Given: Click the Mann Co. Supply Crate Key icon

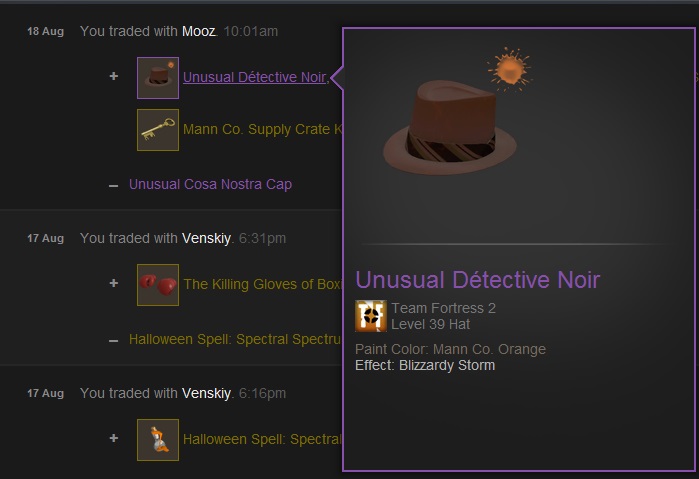Looking at the screenshot, I should (158, 130).
